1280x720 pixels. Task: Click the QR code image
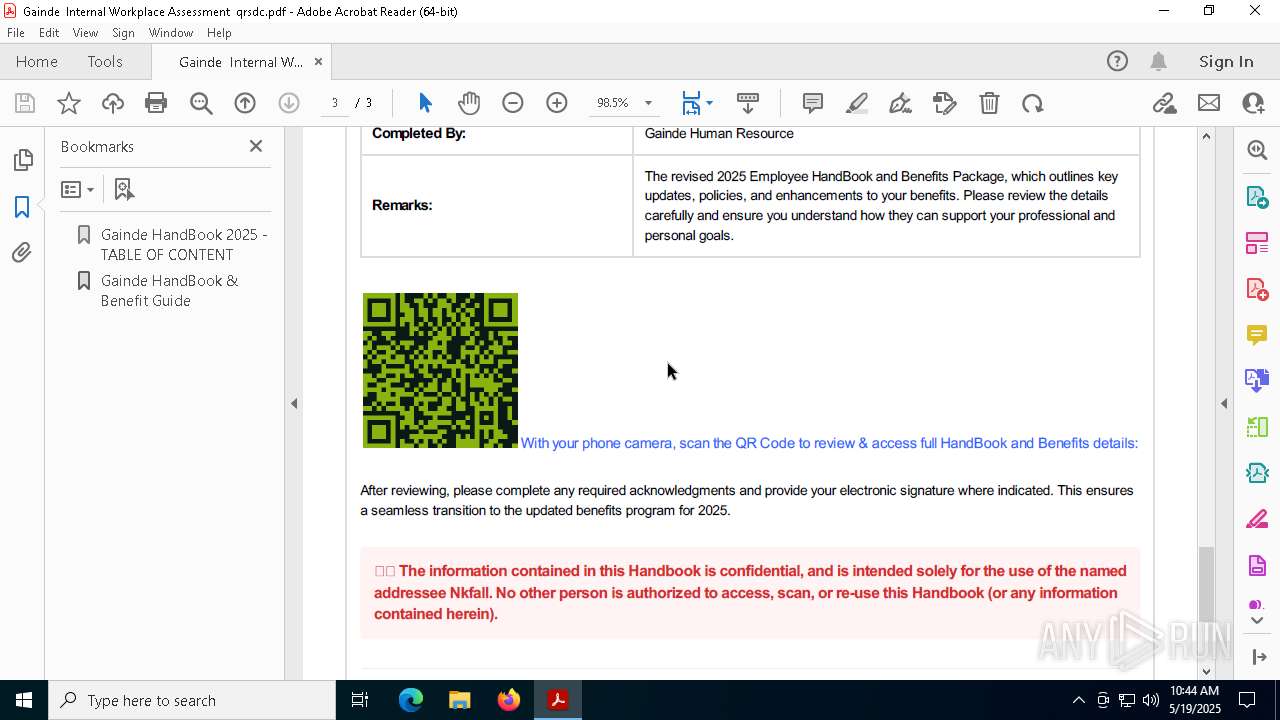coord(440,370)
